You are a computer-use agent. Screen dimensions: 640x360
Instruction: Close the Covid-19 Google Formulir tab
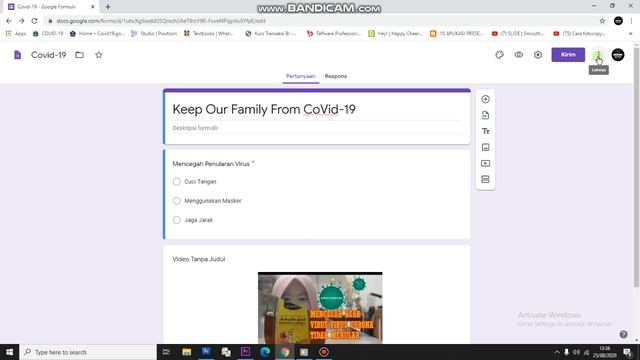pyautogui.click(x=93, y=7)
